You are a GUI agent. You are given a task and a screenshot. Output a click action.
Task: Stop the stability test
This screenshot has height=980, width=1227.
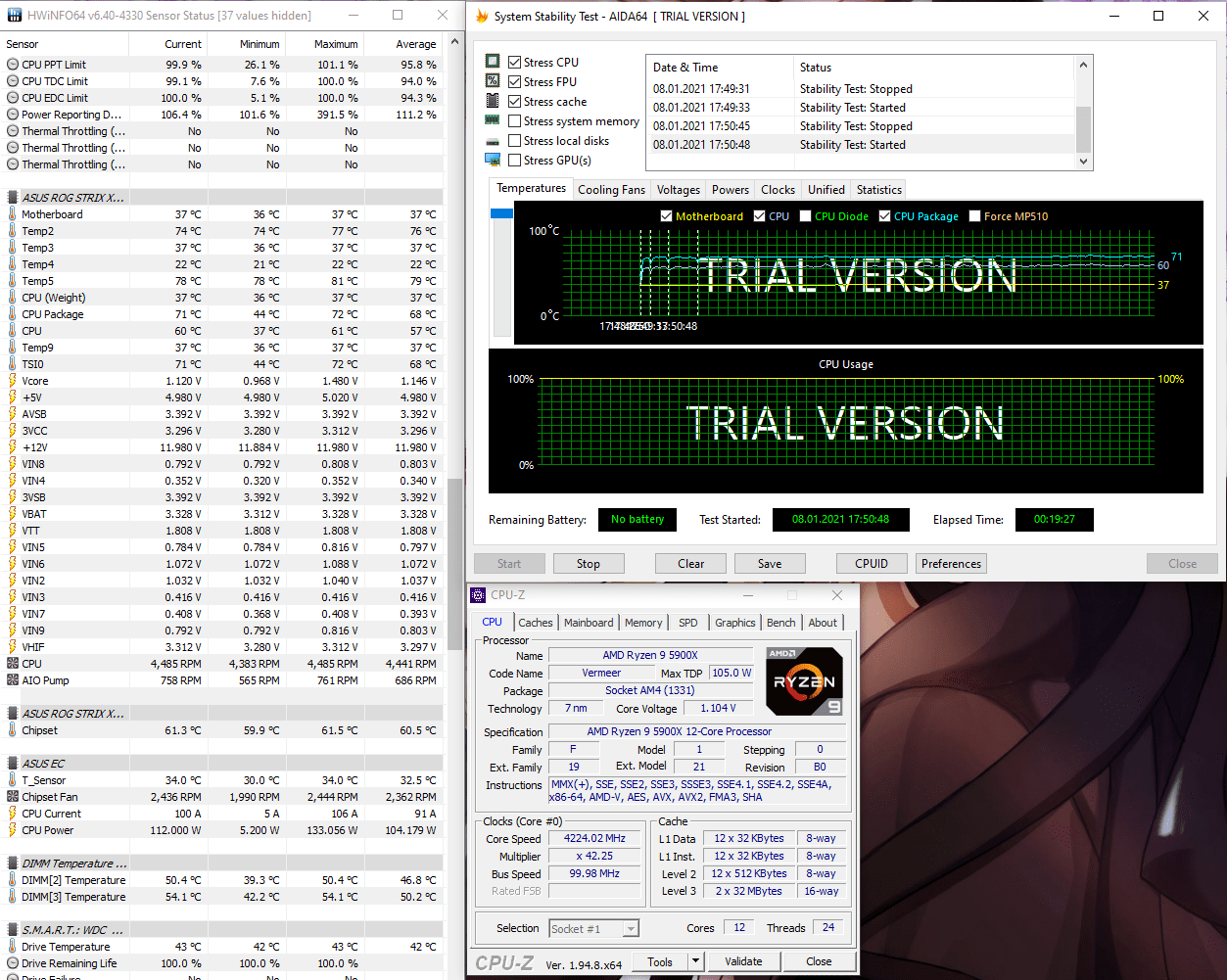[589, 564]
